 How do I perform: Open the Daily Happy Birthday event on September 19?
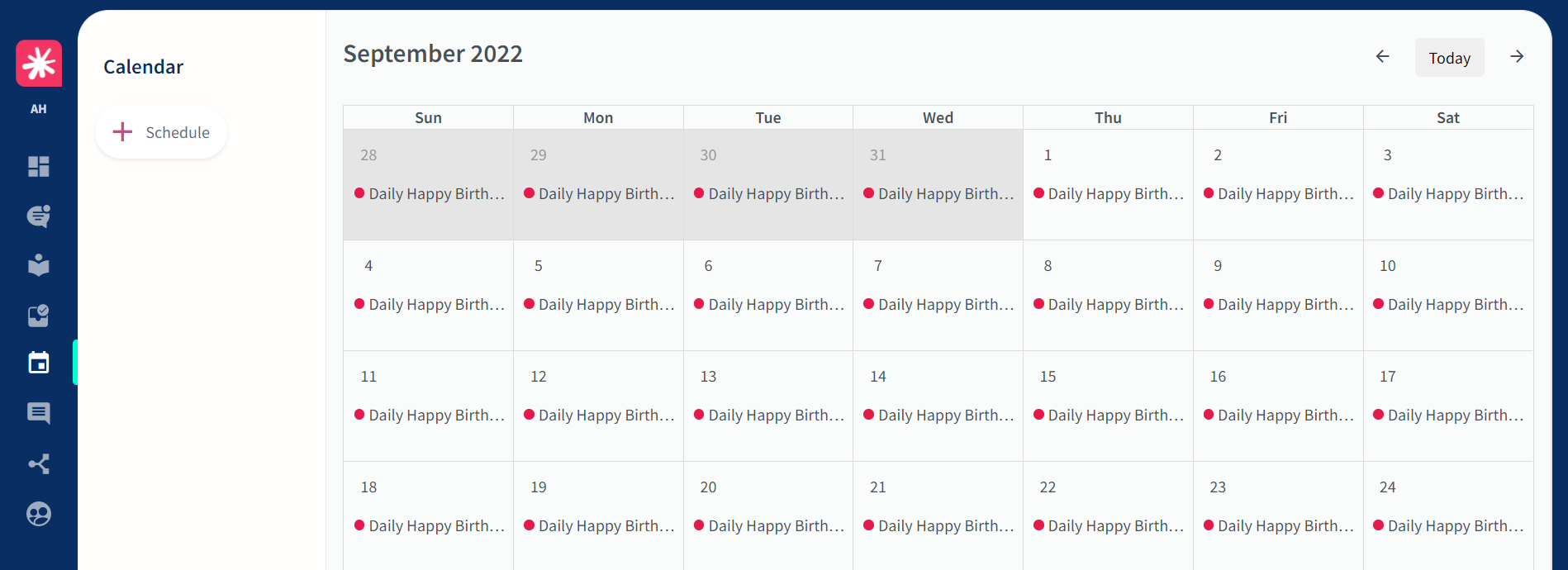tap(599, 525)
